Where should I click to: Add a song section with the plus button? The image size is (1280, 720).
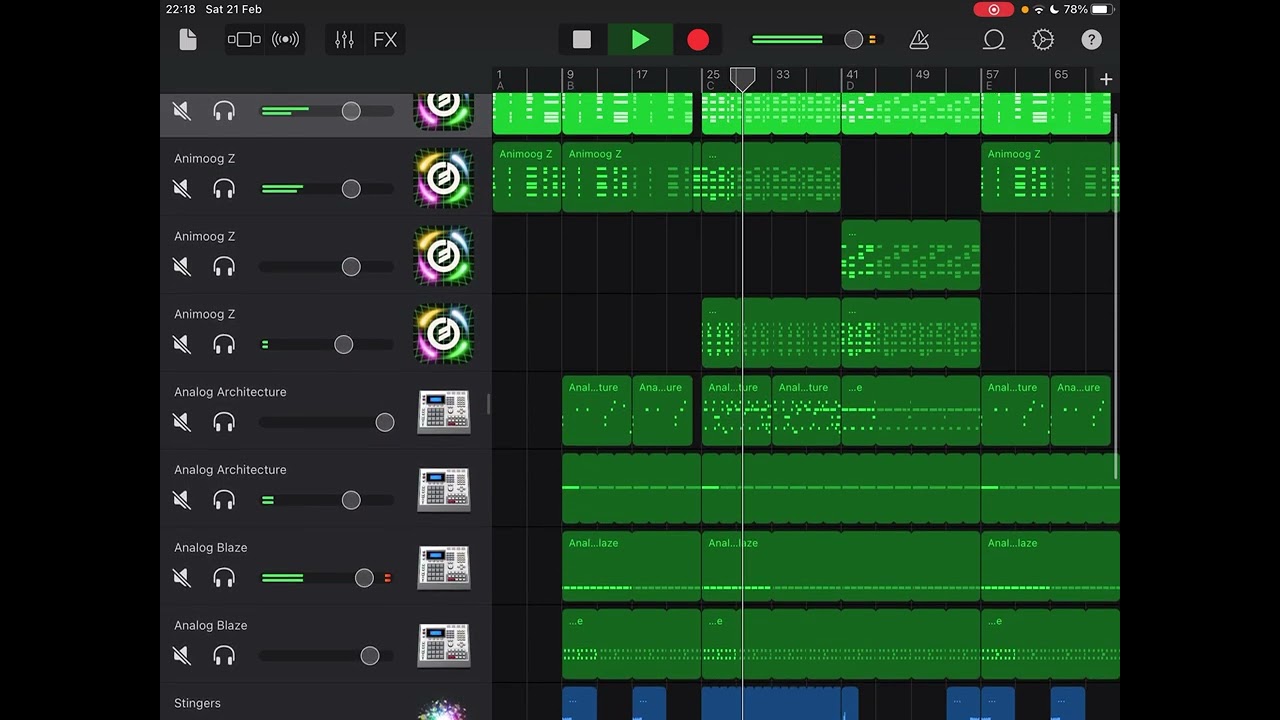point(1106,79)
